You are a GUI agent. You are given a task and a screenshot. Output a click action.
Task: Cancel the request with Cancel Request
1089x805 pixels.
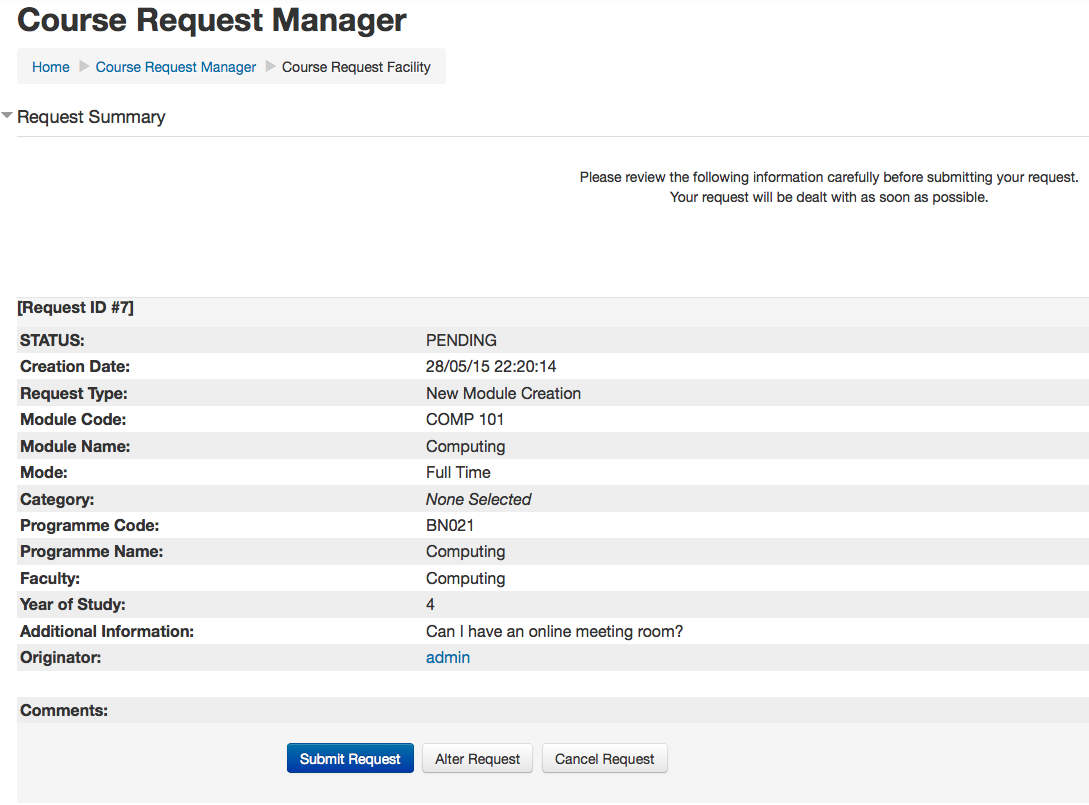tap(604, 759)
